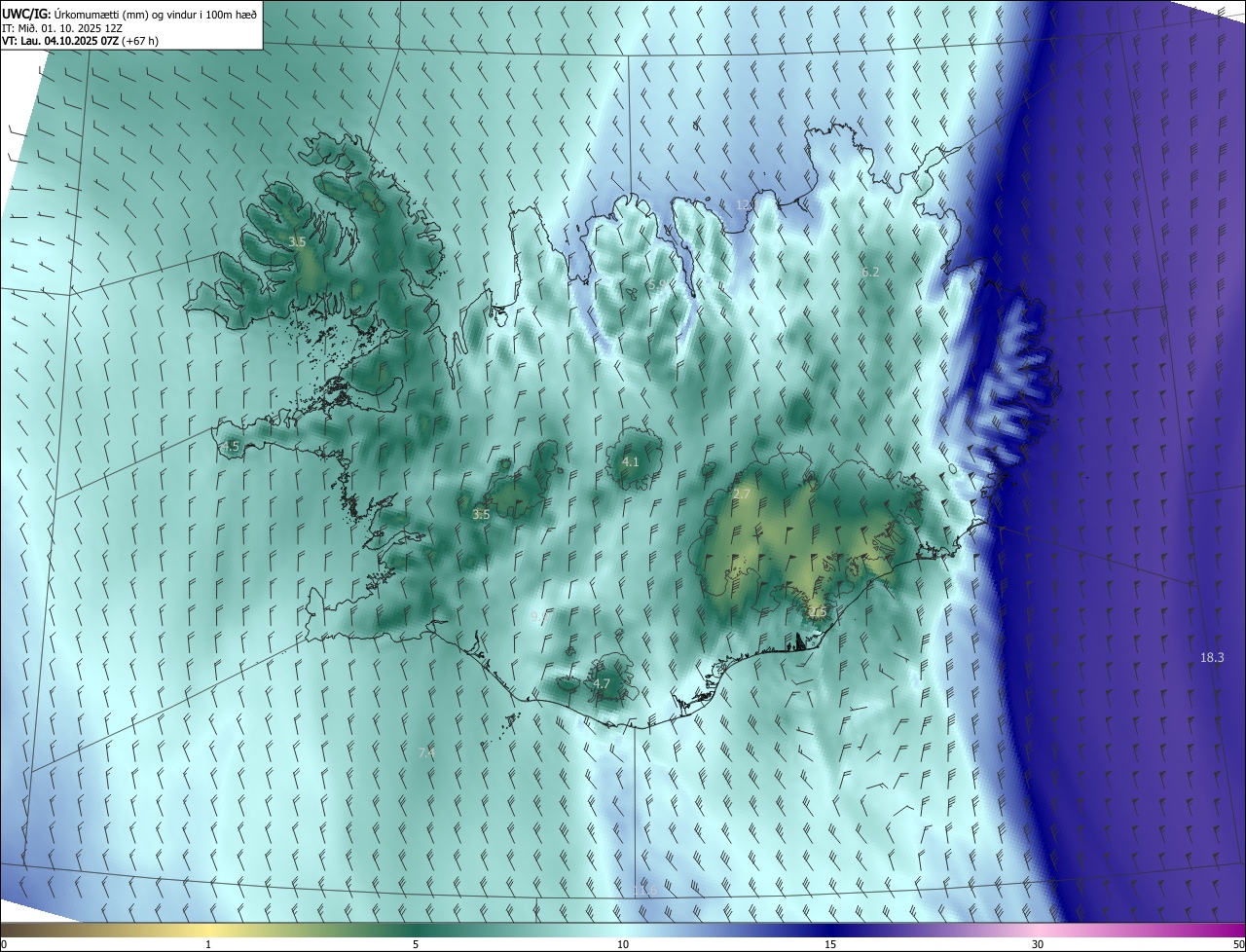Image resolution: width=1246 pixels, height=952 pixels.
Task: Click the 18.3 value label on the map
Action: [1212, 658]
